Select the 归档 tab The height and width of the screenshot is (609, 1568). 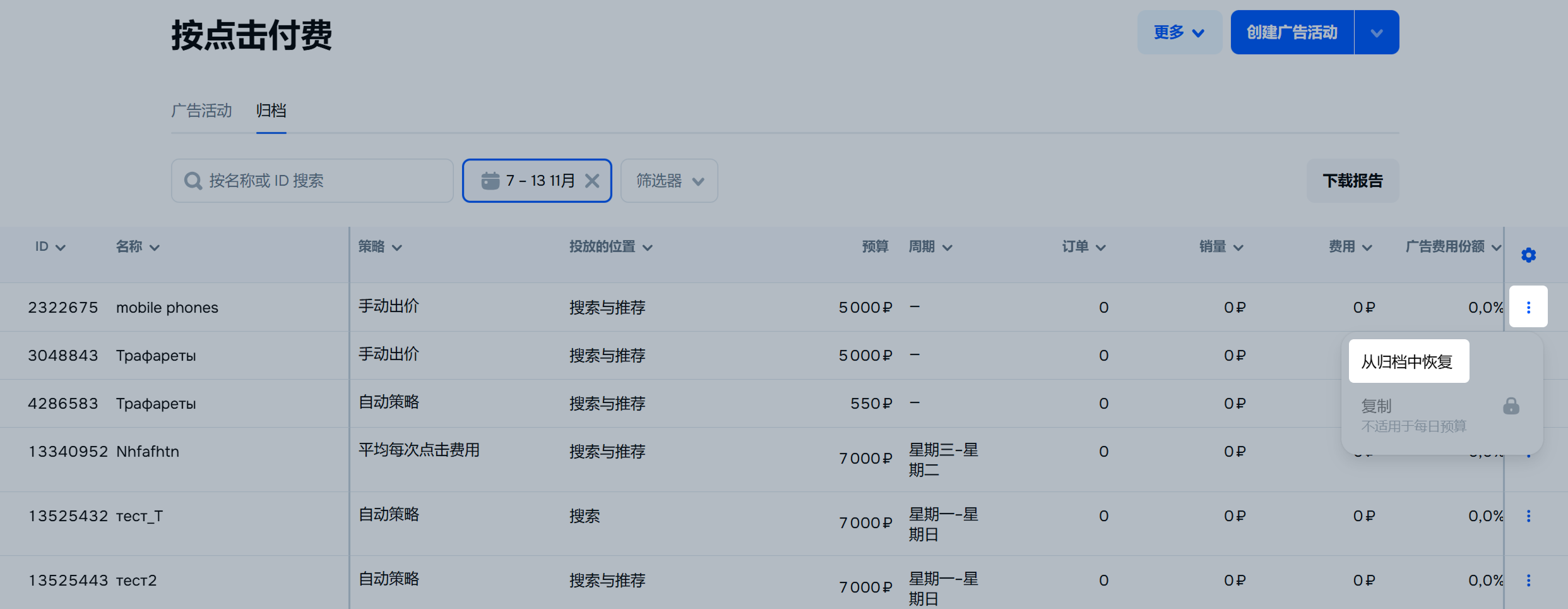pos(271,111)
